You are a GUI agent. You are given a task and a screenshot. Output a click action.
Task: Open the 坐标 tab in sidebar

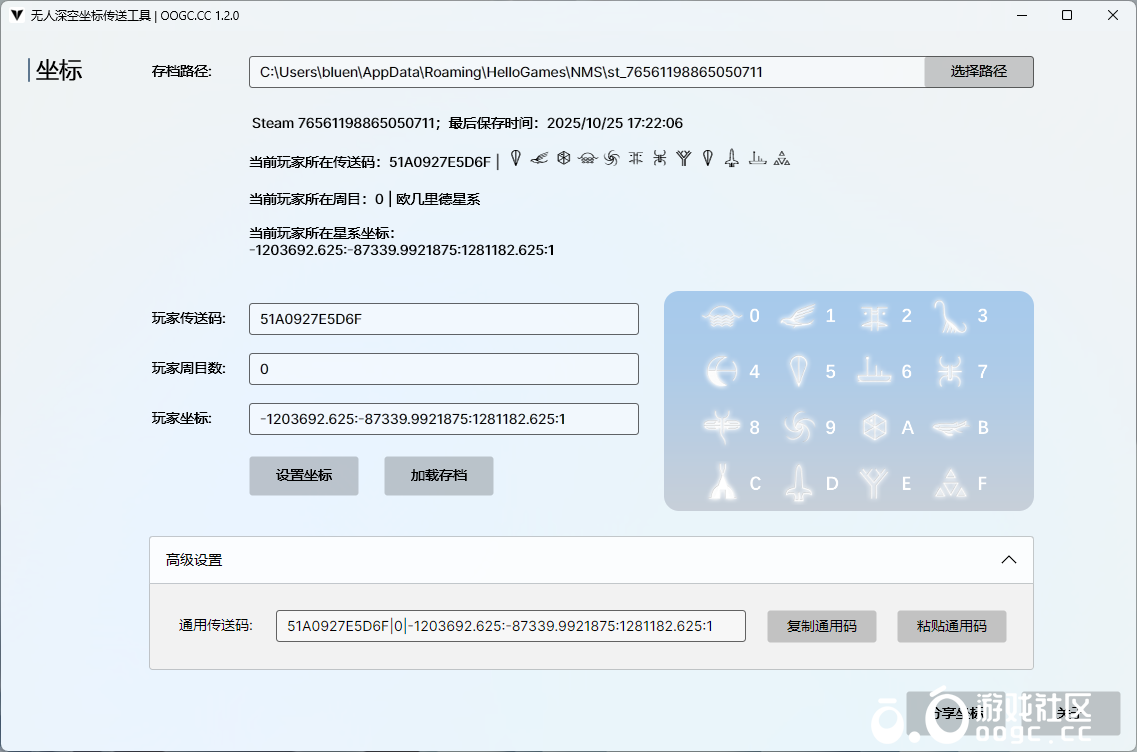pyautogui.click(x=58, y=70)
